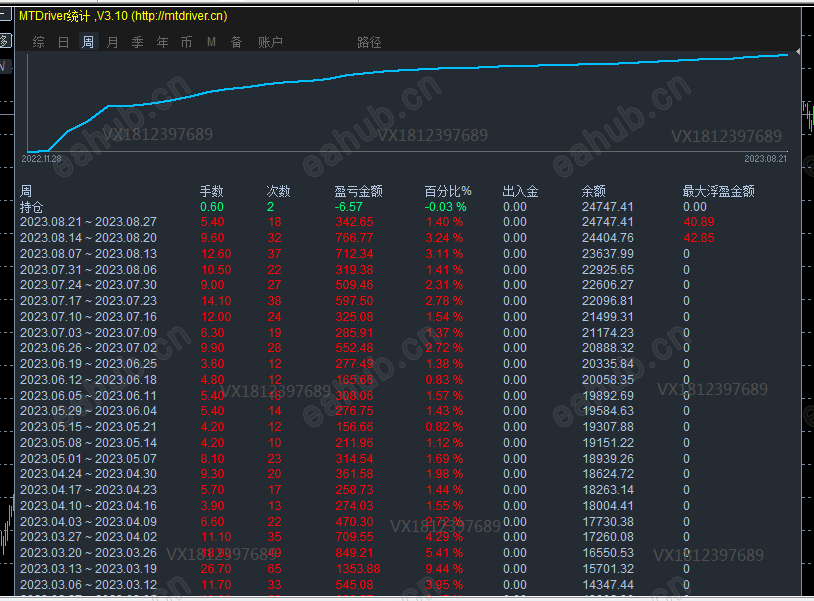
Task: Select the 盈亏金额 column header
Action: (358, 191)
